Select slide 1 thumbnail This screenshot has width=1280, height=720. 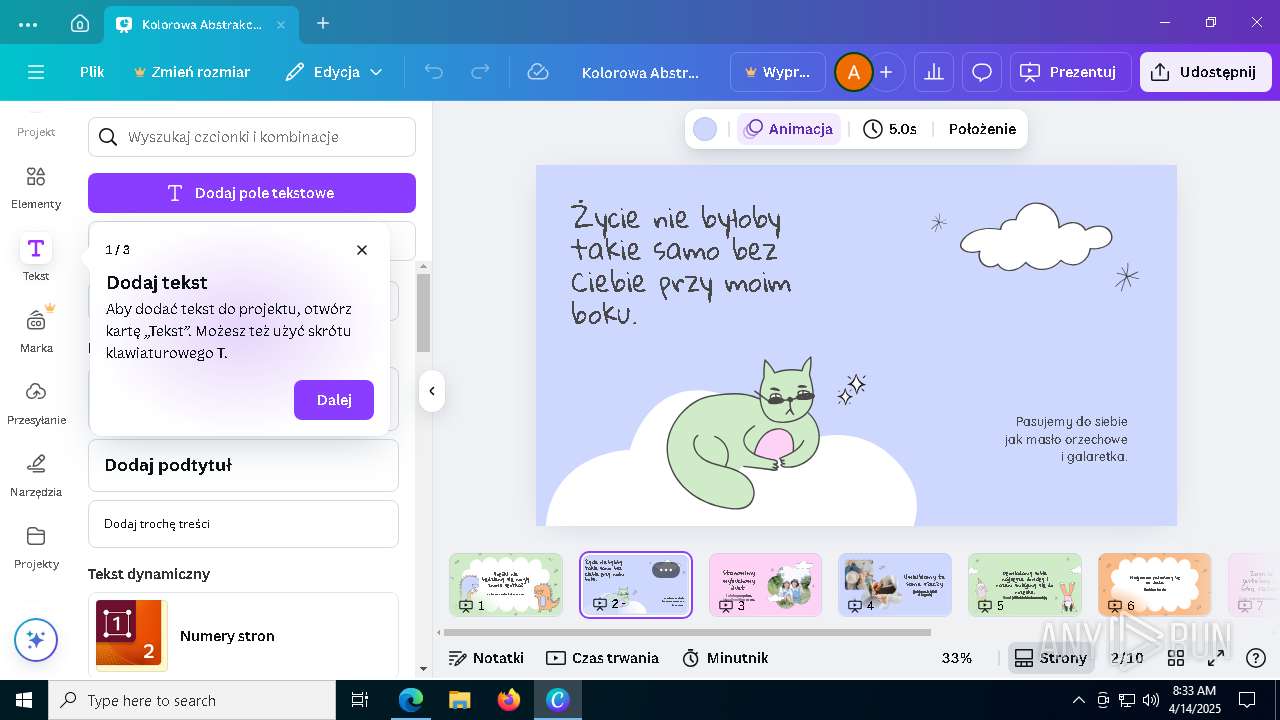506,584
